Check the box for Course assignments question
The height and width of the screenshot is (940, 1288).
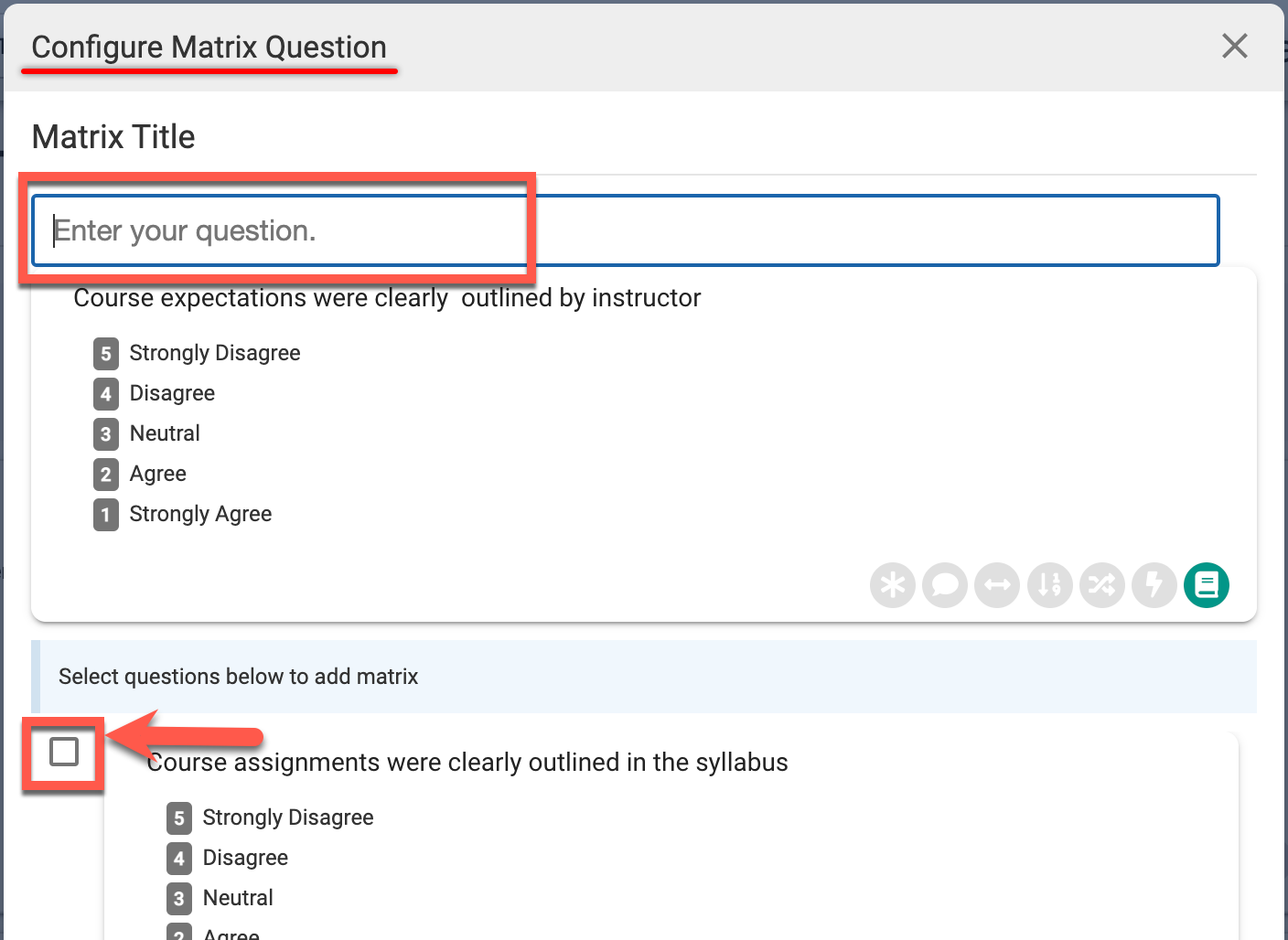64,753
